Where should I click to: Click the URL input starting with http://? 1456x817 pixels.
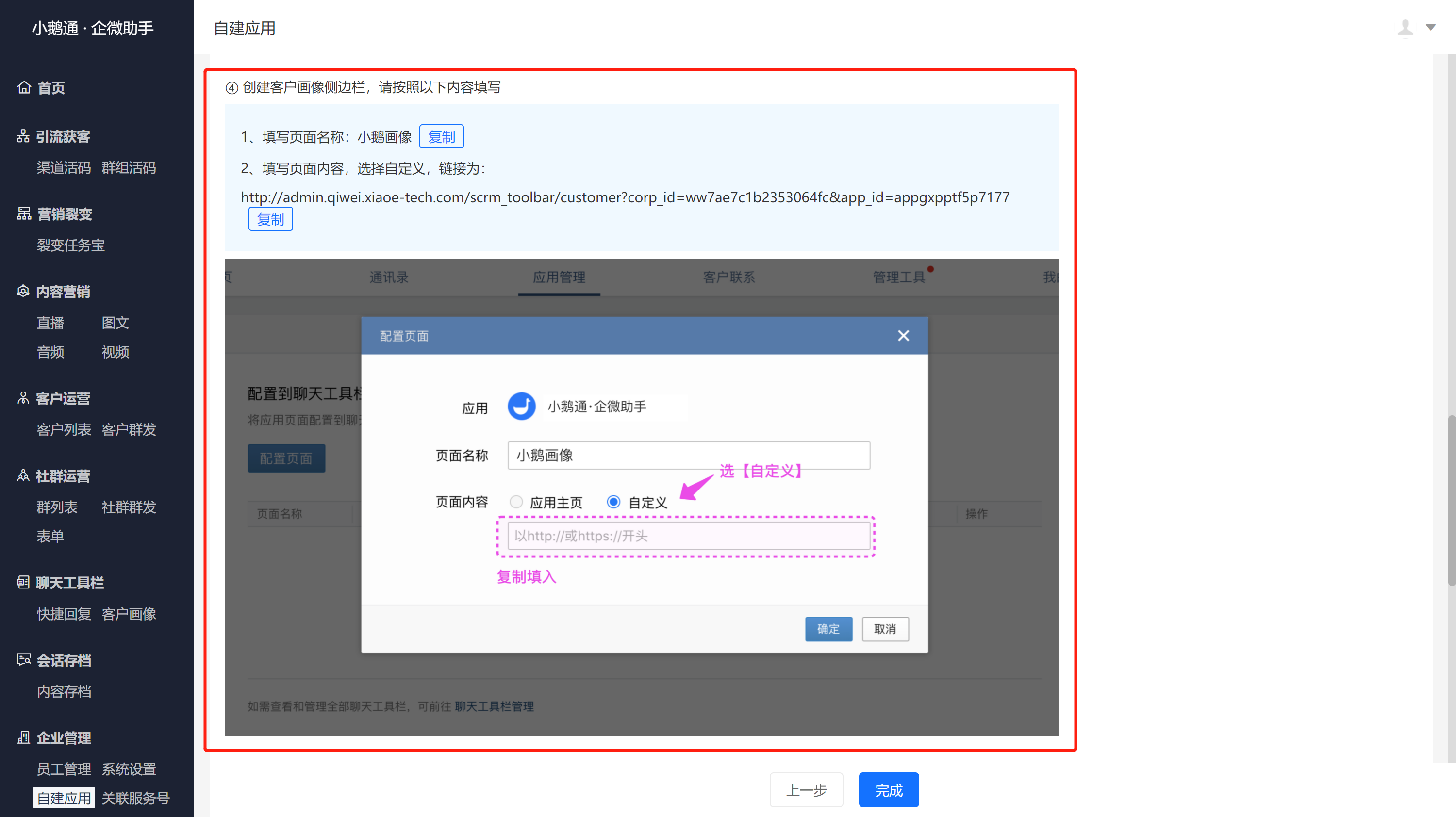688,536
